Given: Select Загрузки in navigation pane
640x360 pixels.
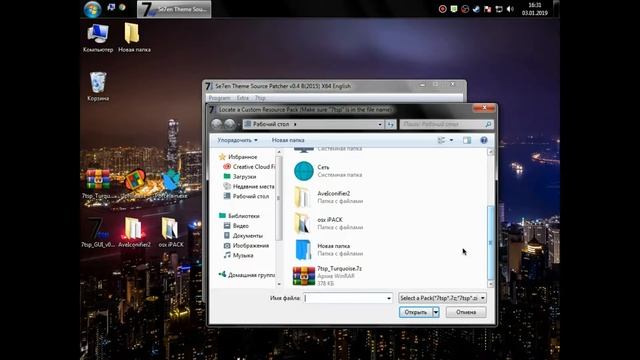Looking at the screenshot, I should pyautogui.click(x=240, y=176).
